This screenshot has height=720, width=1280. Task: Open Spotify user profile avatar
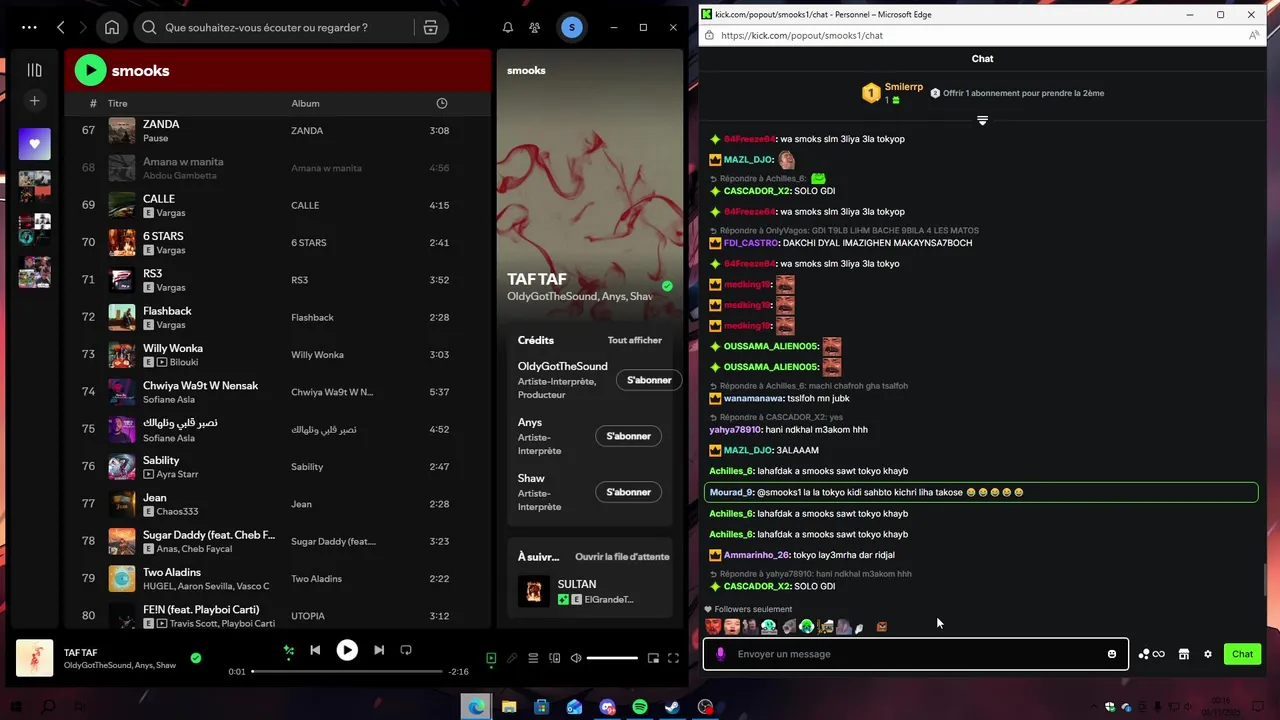click(572, 28)
